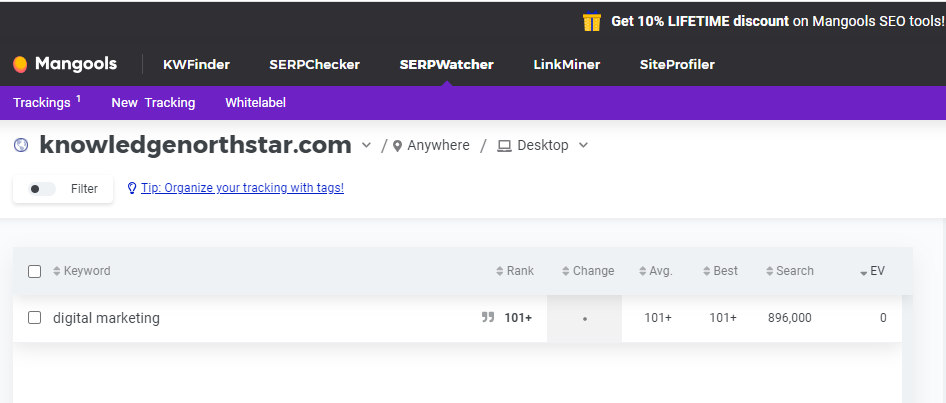This screenshot has height=403, width=946.
Task: Open the KWFinder tab
Action: (x=197, y=65)
